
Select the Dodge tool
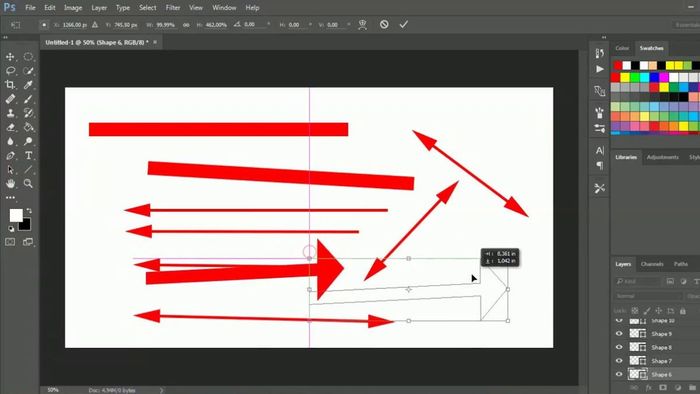[28, 141]
